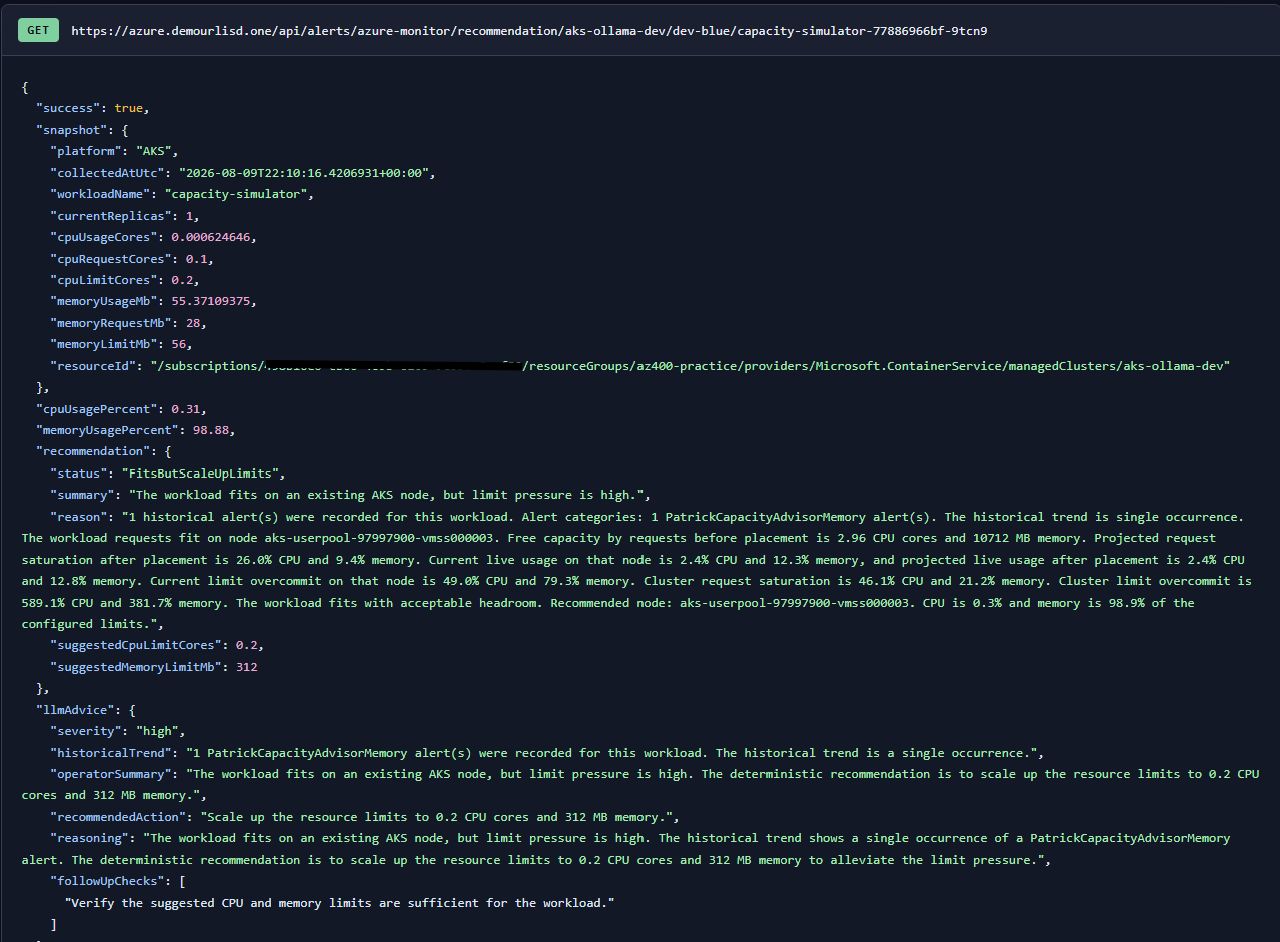The image size is (1280, 942).
Task: Click the resourceId path value
Action: [x=690, y=366]
